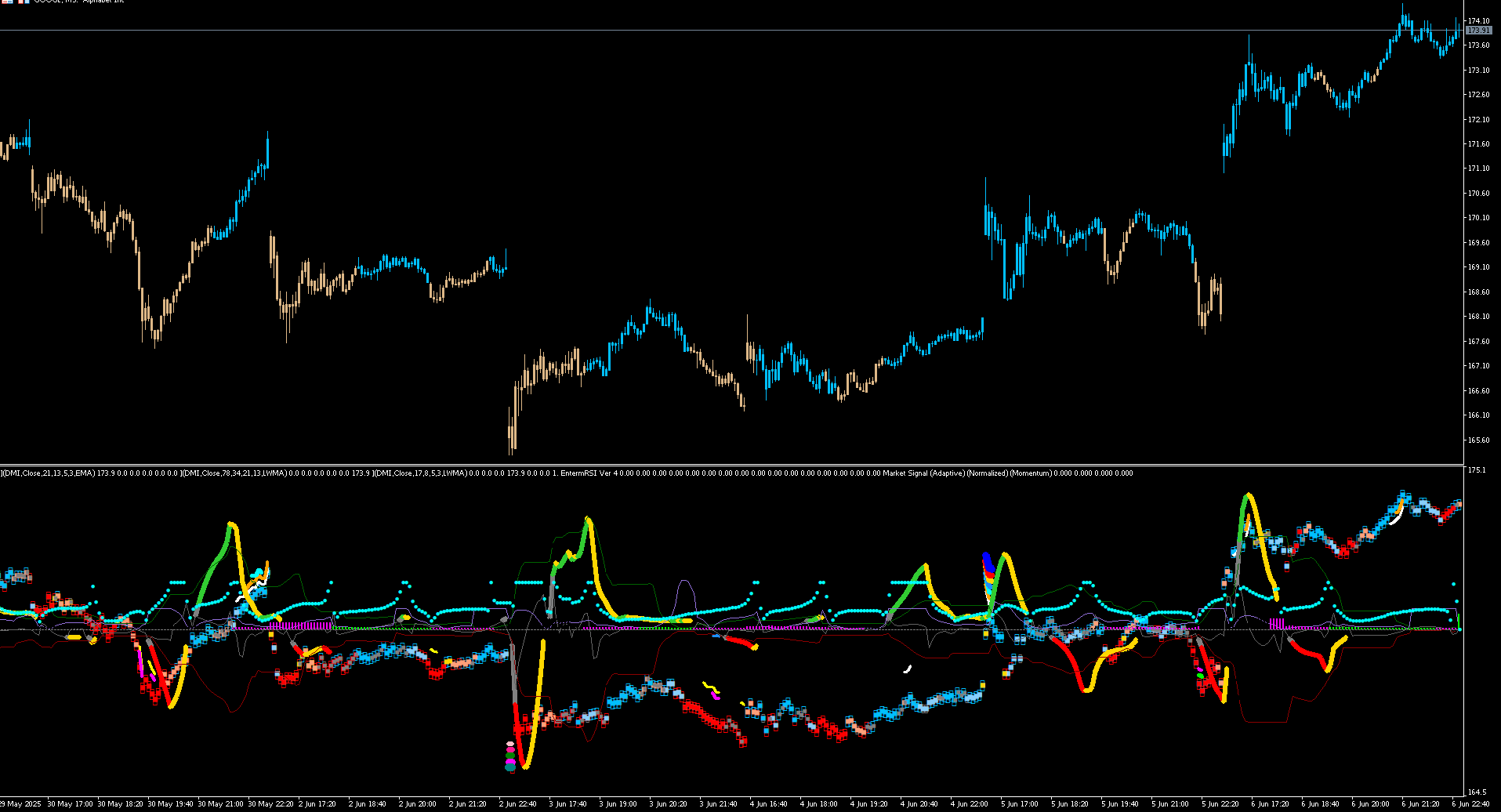Click the indicator scale value 175.1
The image size is (1501, 812).
[x=1476, y=470]
